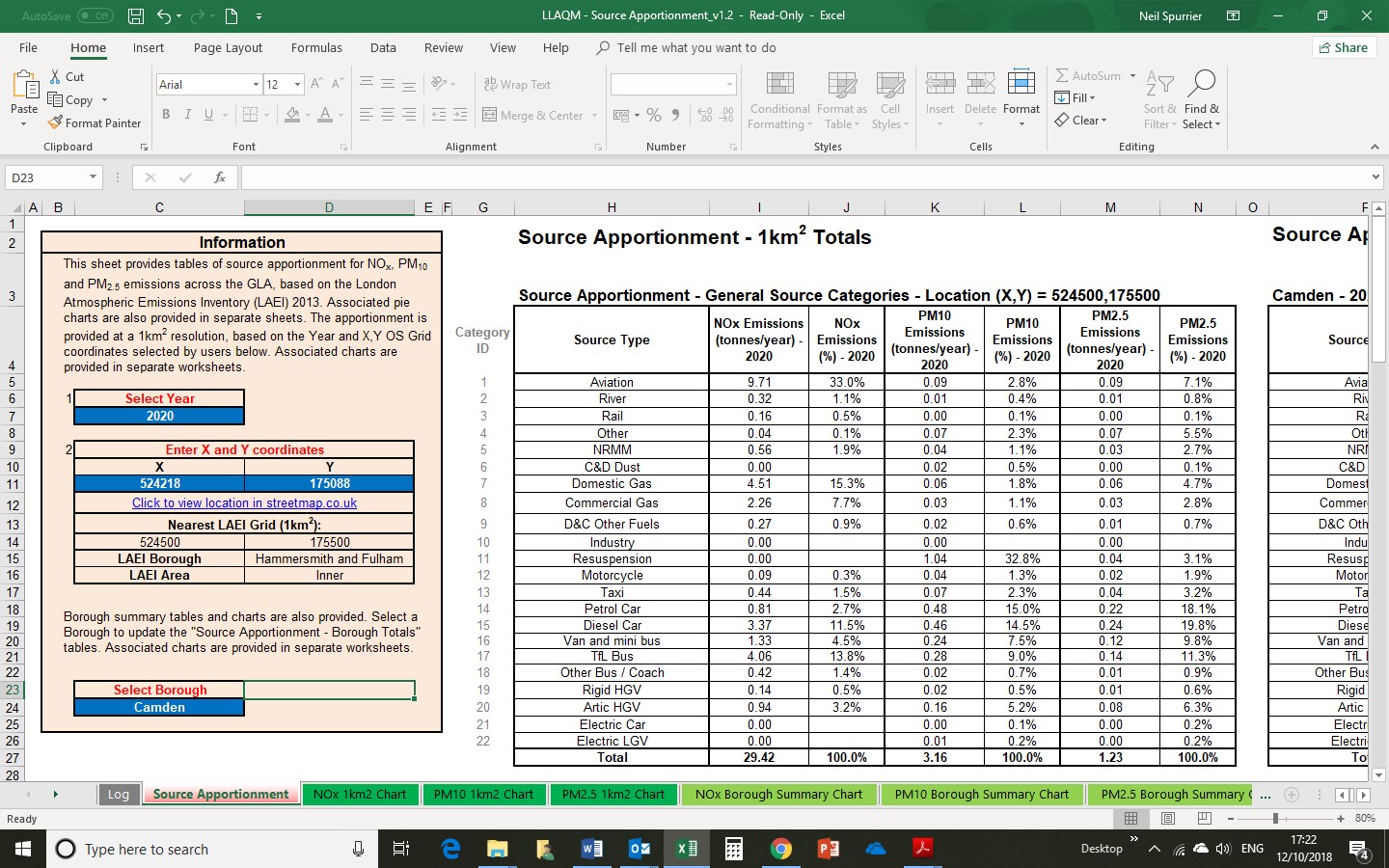Click the Paste clipboard icon
The width and height of the screenshot is (1389, 868).
tap(24, 84)
